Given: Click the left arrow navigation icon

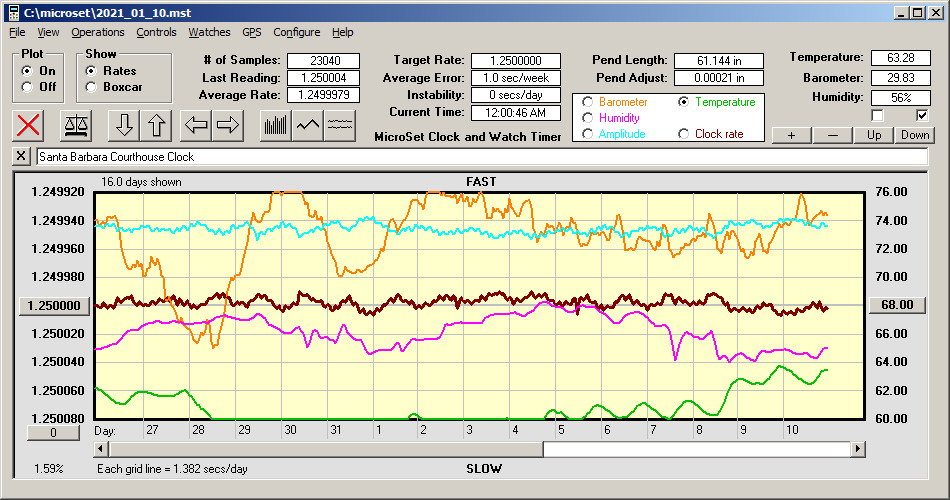Looking at the screenshot, I should pos(196,125).
